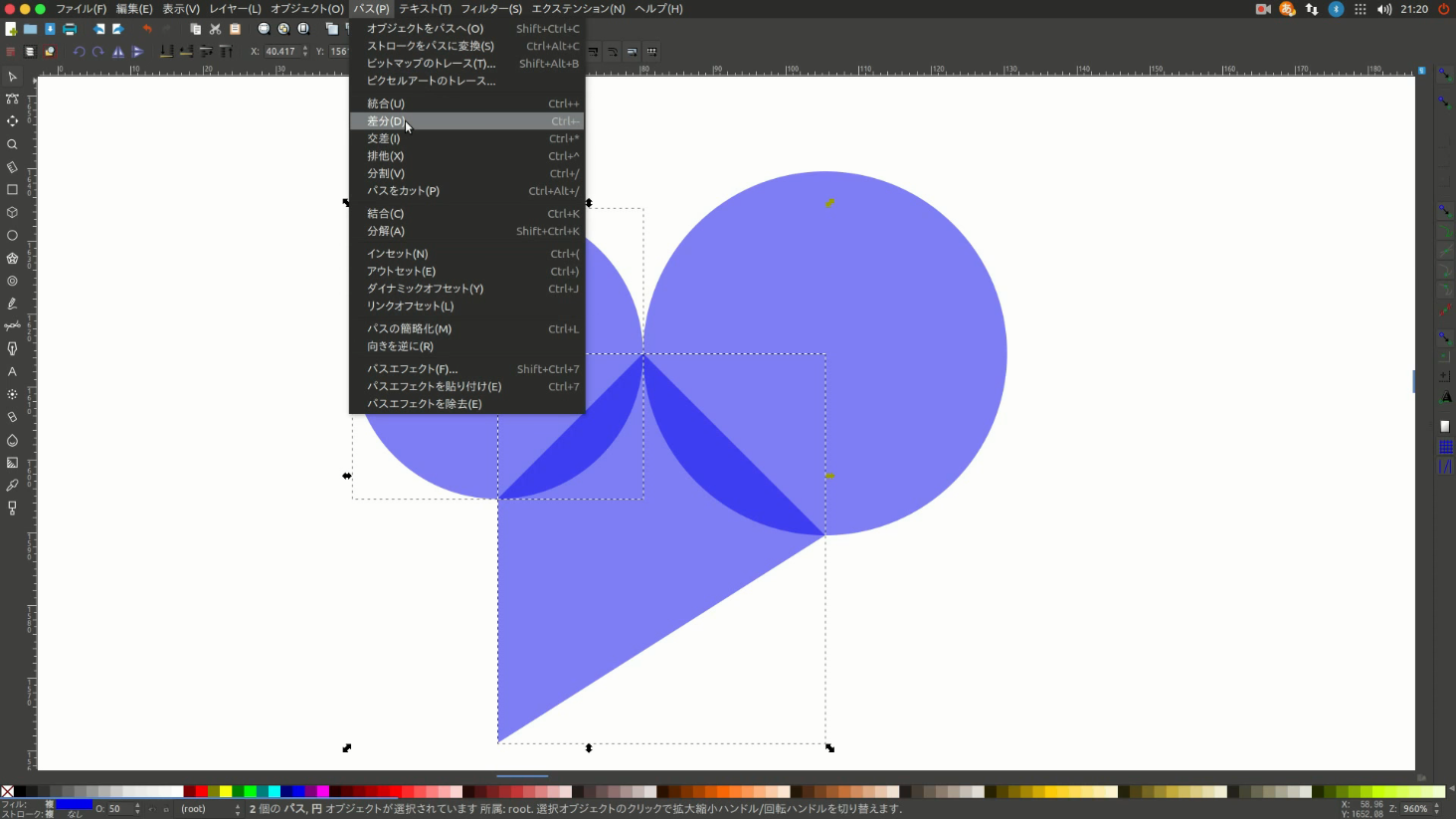The image size is (1456, 819).
Task: Choose 交差(I) Intersection menu entry
Action: [466, 138]
